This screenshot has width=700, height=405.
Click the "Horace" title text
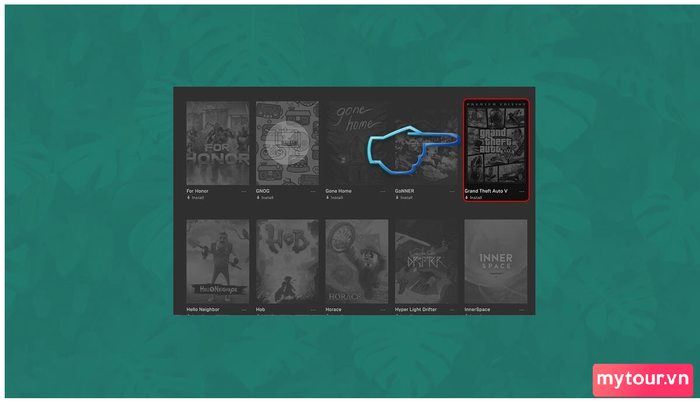point(333,309)
